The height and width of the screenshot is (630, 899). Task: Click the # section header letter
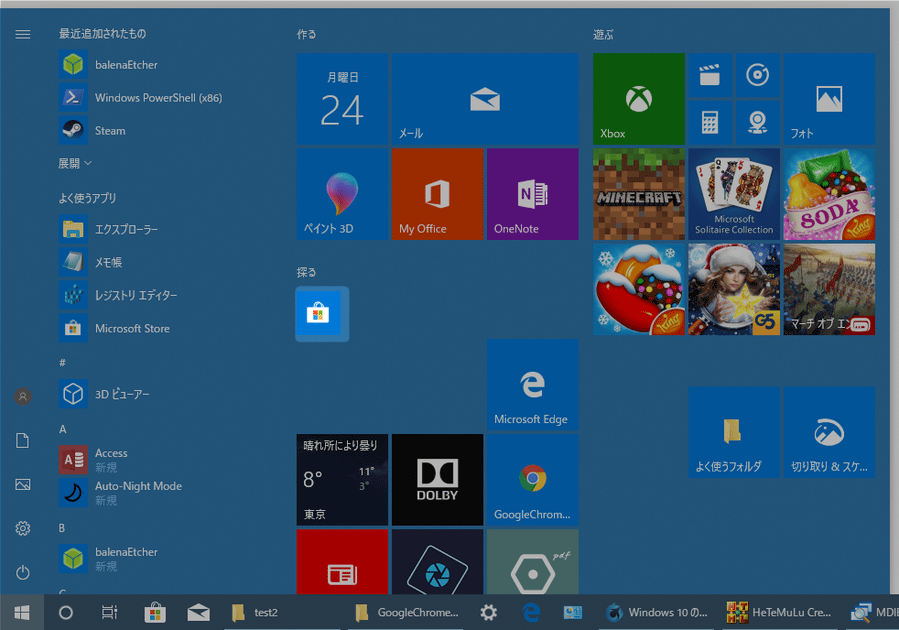pyautogui.click(x=62, y=362)
